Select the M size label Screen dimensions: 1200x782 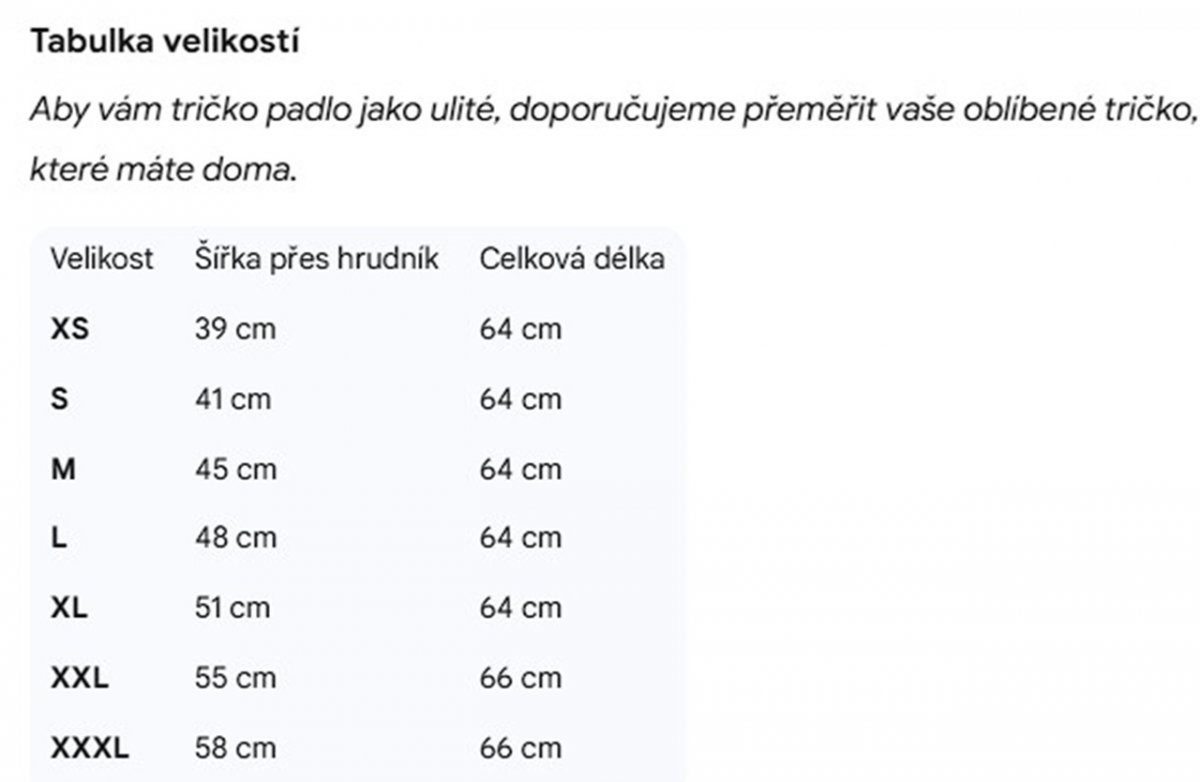point(63,468)
